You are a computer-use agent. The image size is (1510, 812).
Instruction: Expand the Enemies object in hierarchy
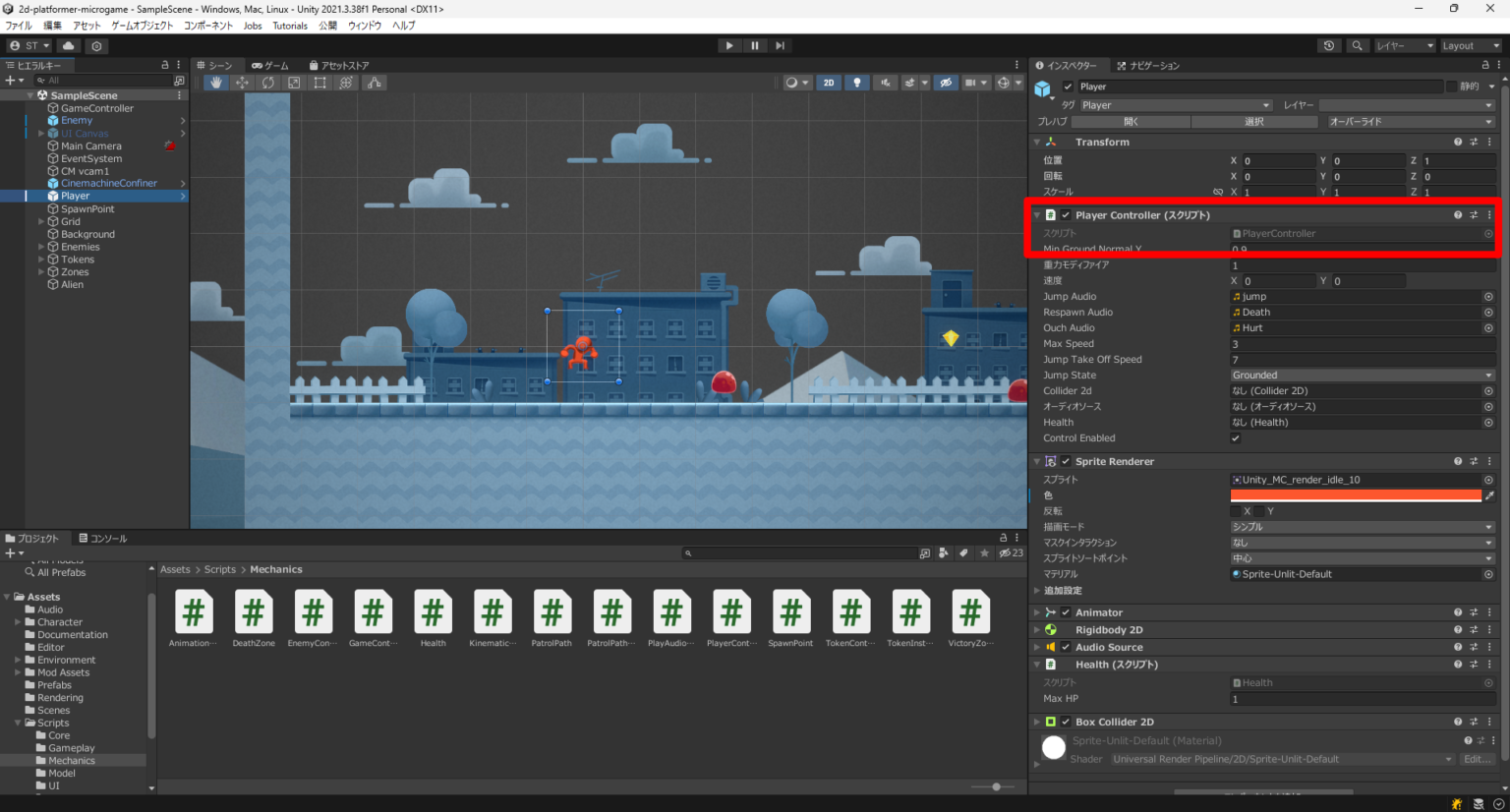pyautogui.click(x=41, y=247)
